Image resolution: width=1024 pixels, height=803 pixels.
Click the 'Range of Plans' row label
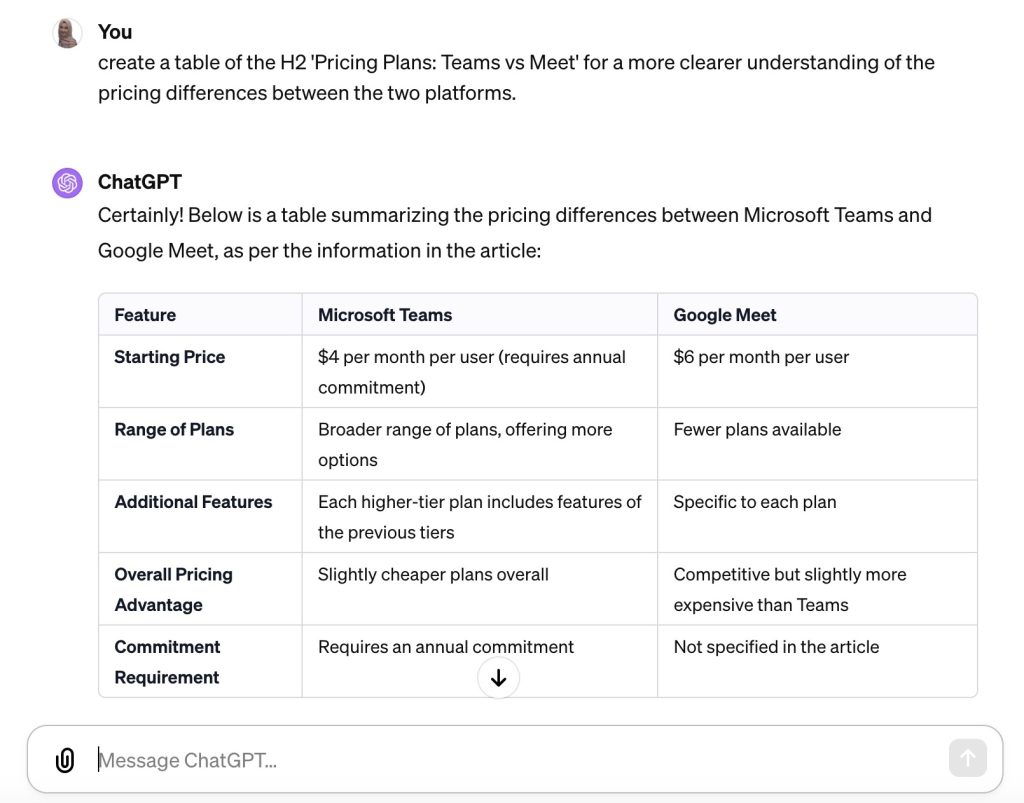pos(174,430)
